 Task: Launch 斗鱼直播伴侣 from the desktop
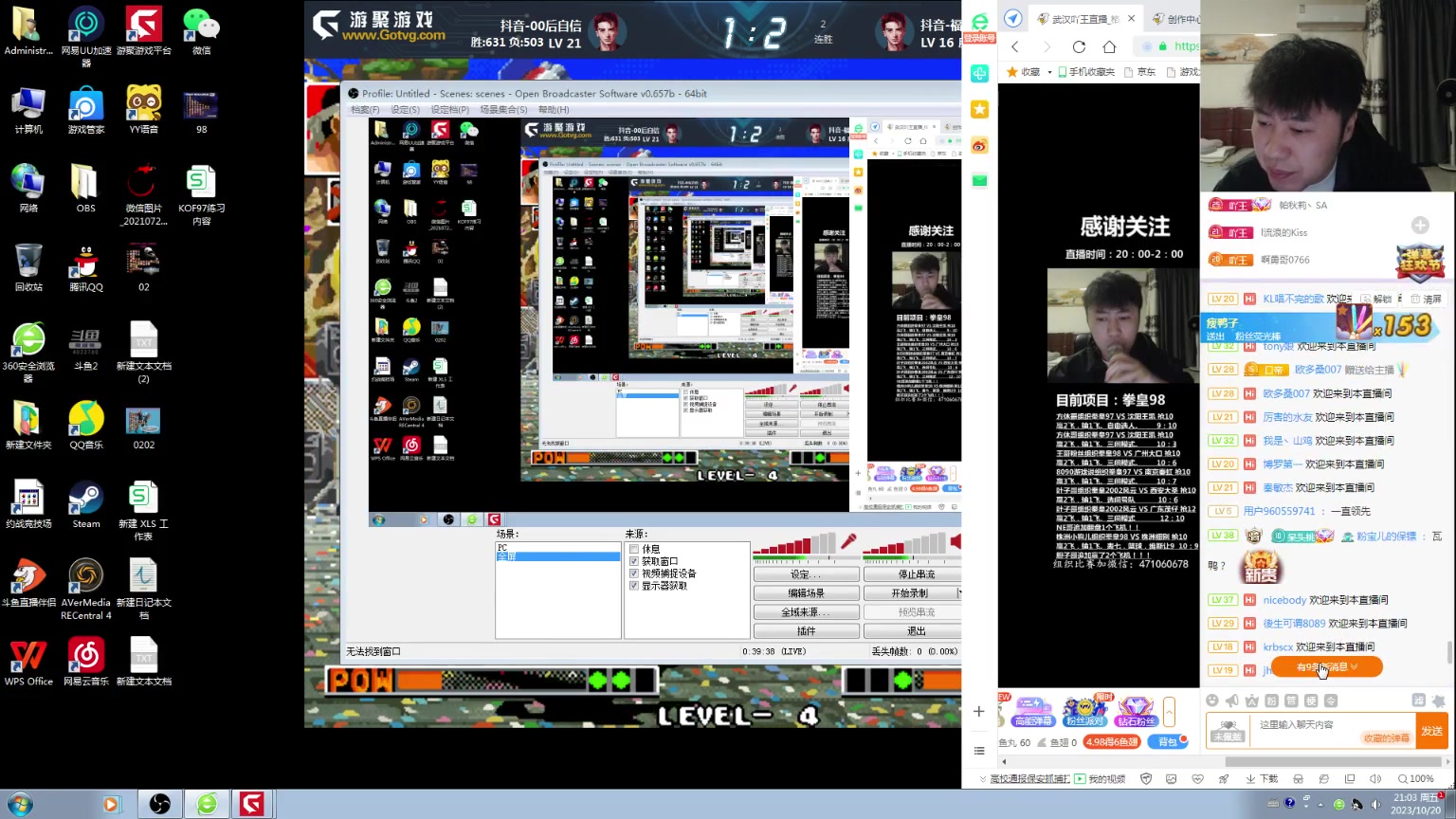point(28,582)
